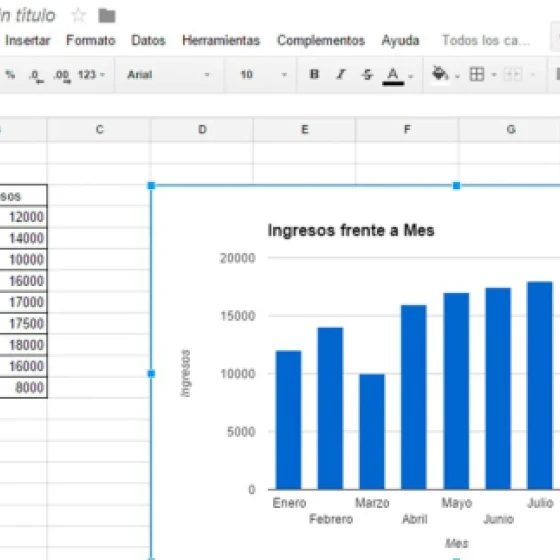Star the untitled spreadsheet
Image resolution: width=560 pixels, height=560 pixels.
[78, 15]
